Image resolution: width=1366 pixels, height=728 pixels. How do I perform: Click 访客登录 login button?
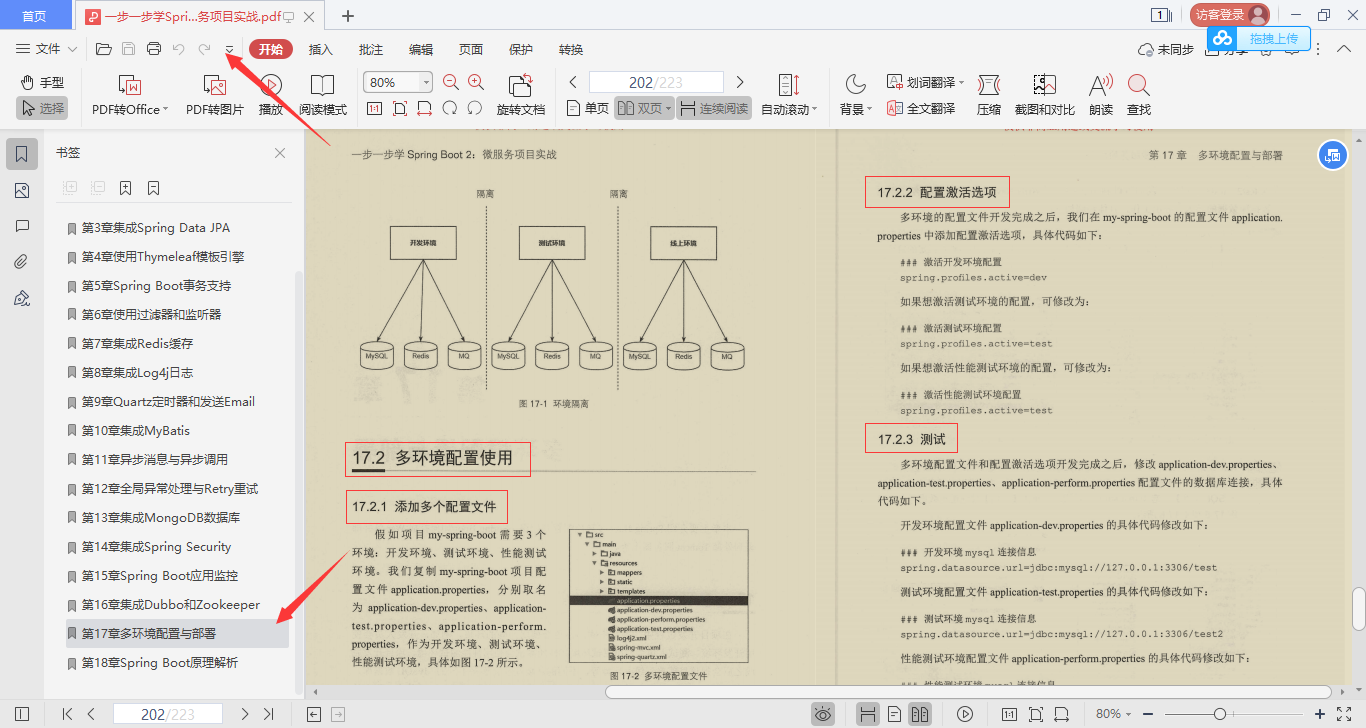tap(1229, 15)
